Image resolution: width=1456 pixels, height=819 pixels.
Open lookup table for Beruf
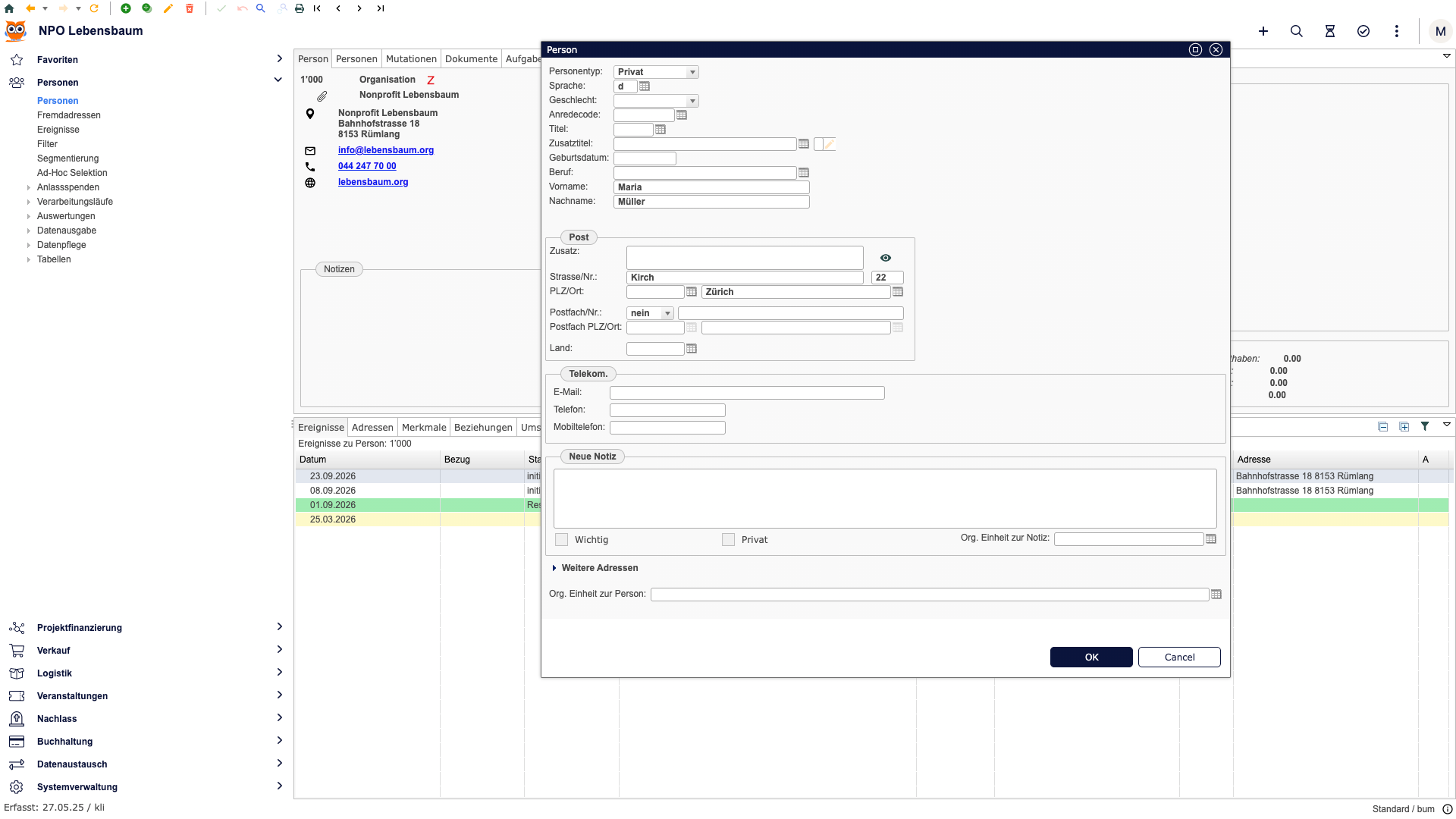(x=804, y=173)
